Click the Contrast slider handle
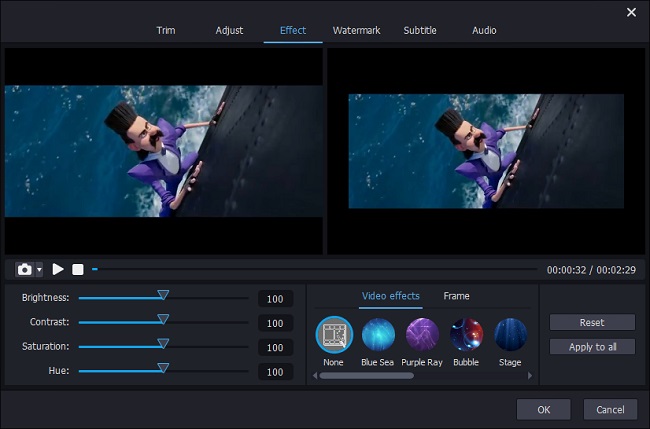This screenshot has width=650, height=429. (163, 319)
